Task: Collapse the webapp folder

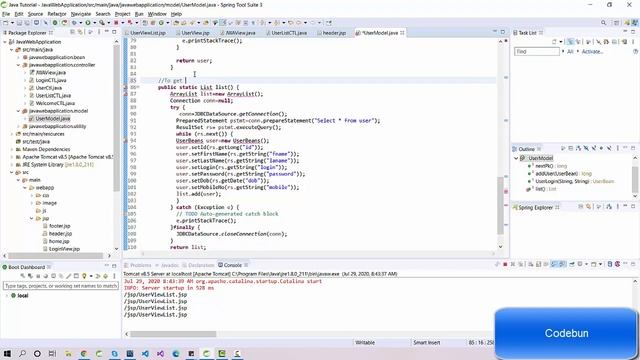Action: (25, 188)
